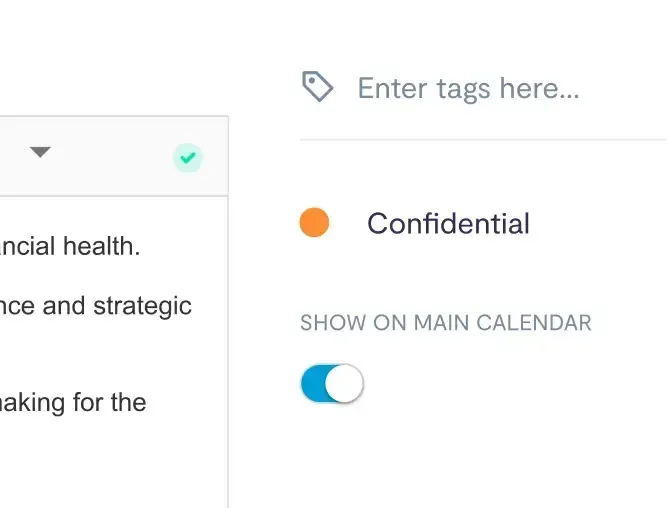Screen dimensions: 667x508
Task: Click the blank editor area below "aking for the"
Action: (100, 460)
